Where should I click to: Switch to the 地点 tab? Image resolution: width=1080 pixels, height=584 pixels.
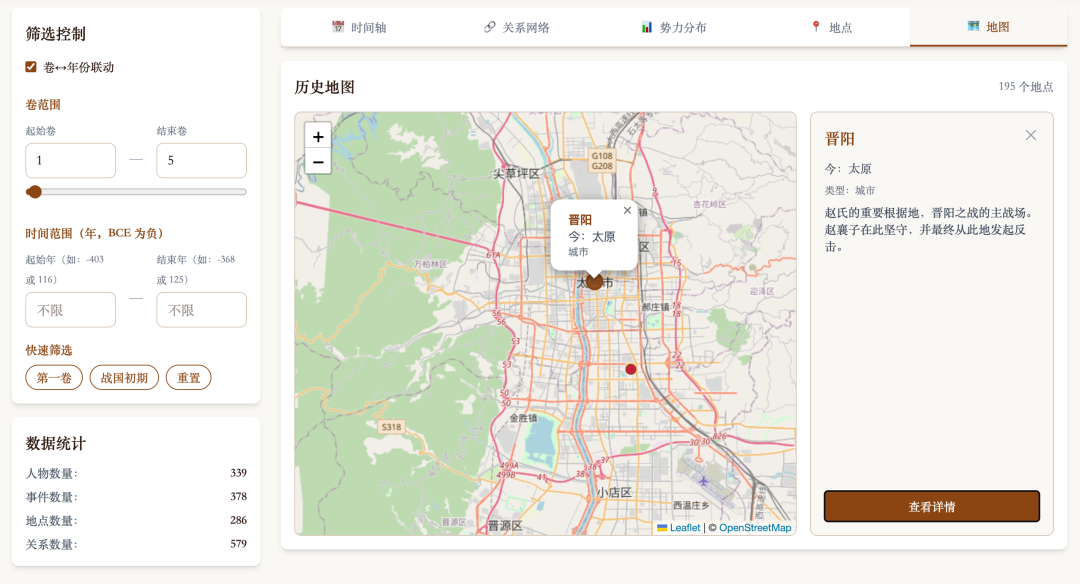tap(831, 28)
